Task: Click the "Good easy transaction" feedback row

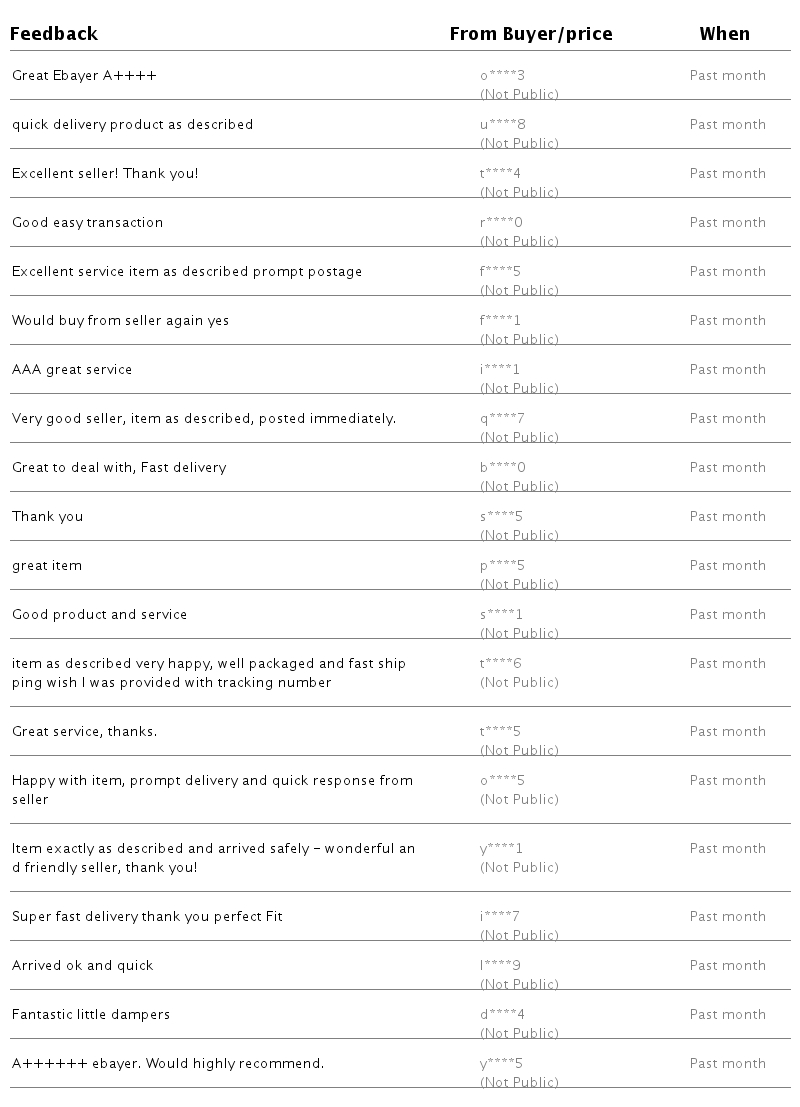Action: pos(87,222)
